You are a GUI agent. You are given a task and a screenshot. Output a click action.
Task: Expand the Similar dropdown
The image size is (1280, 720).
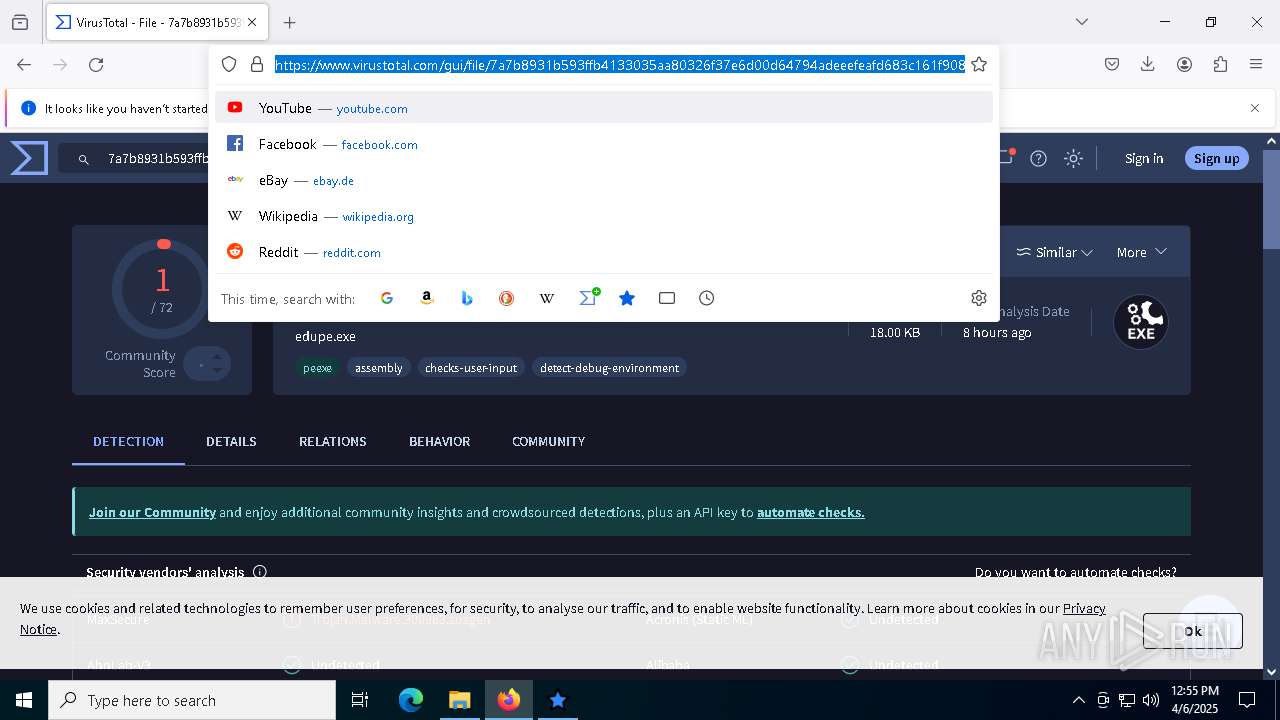coord(1054,252)
